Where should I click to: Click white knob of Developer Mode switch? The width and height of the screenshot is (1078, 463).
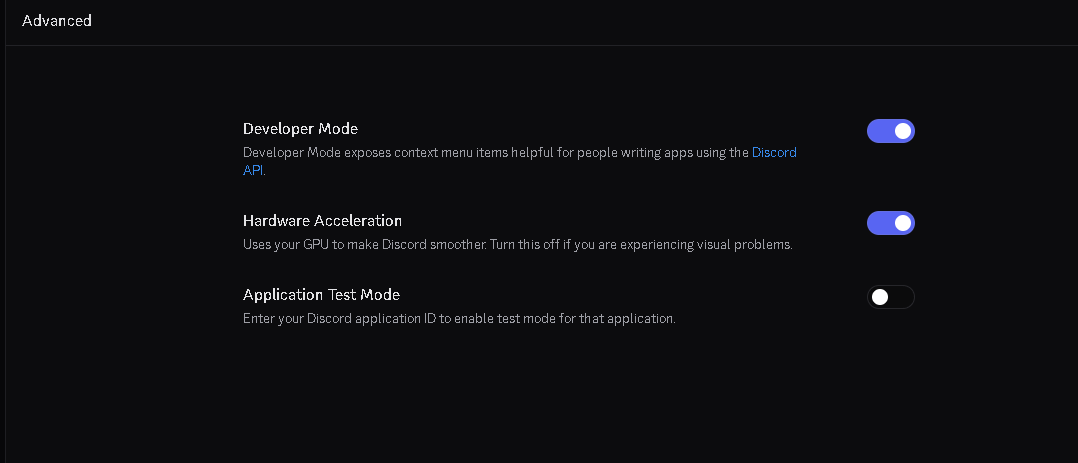pyautogui.click(x=903, y=131)
